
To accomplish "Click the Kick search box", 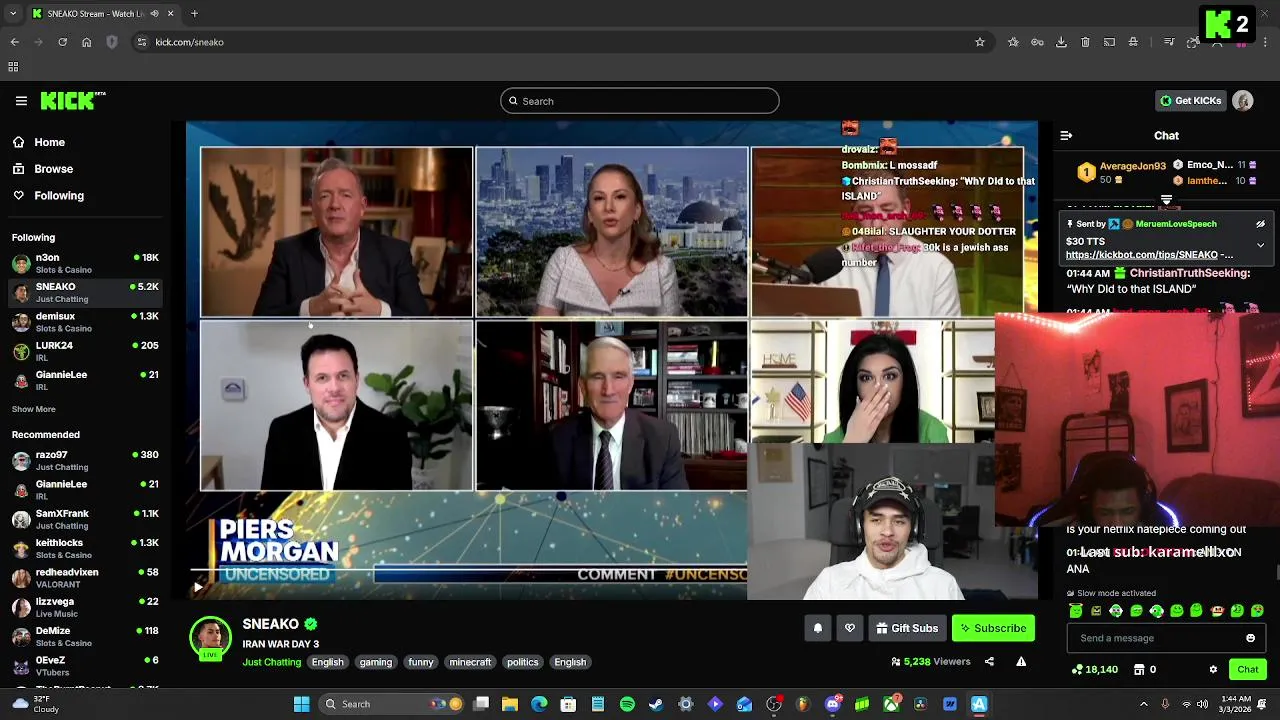I will click(640, 101).
